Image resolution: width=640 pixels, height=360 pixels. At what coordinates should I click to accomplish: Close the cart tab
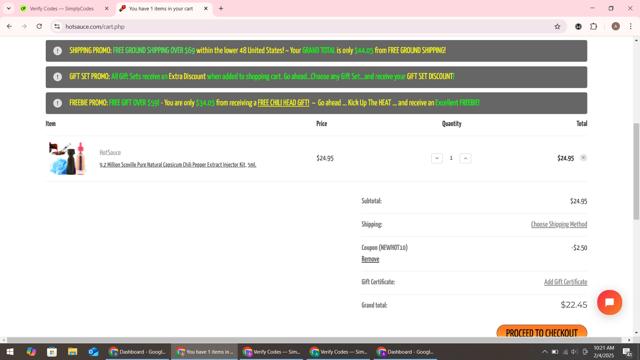click(x=206, y=8)
